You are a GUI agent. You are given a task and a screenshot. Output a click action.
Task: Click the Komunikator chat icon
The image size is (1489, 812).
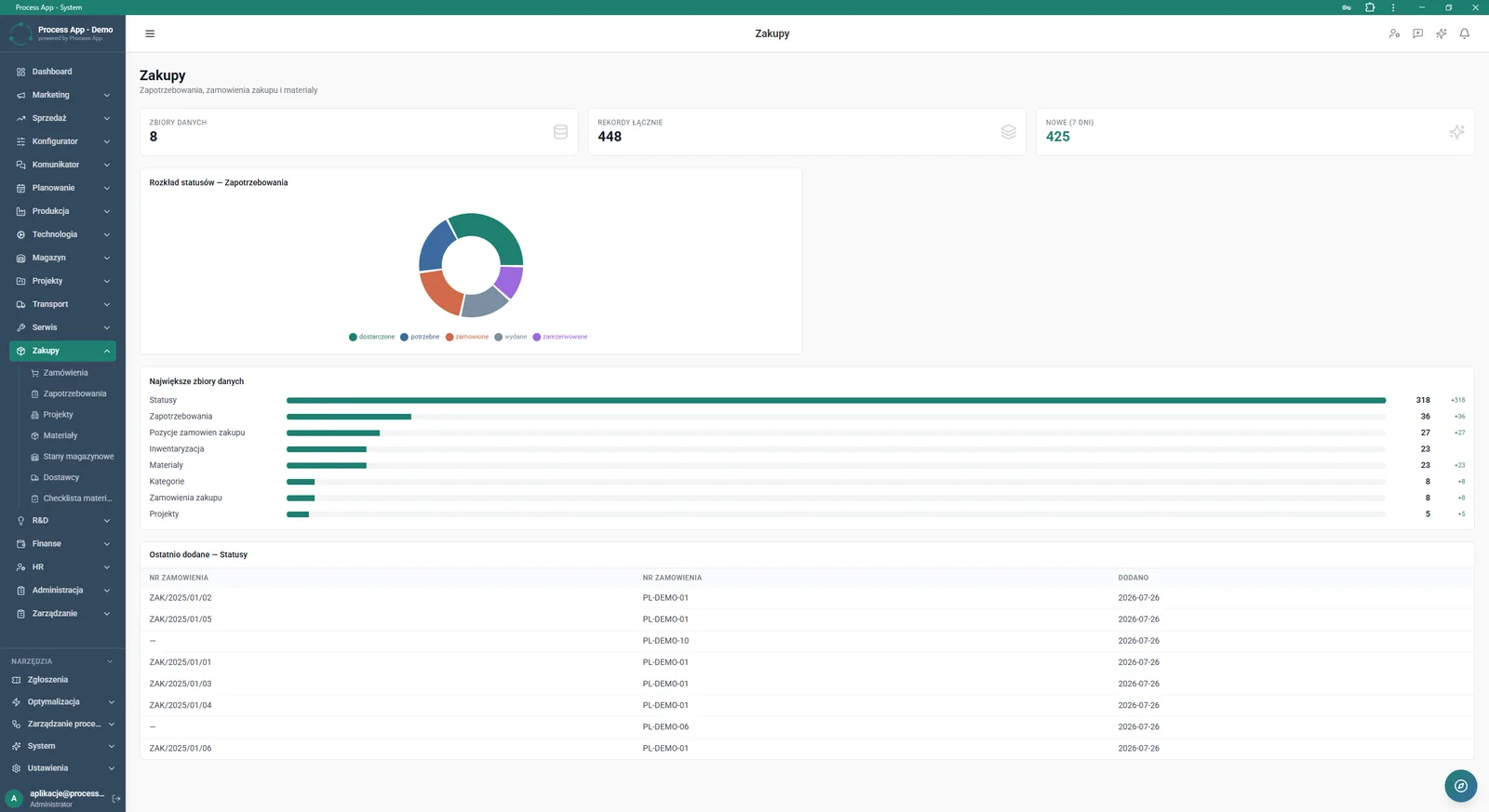pyautogui.click(x=20, y=165)
